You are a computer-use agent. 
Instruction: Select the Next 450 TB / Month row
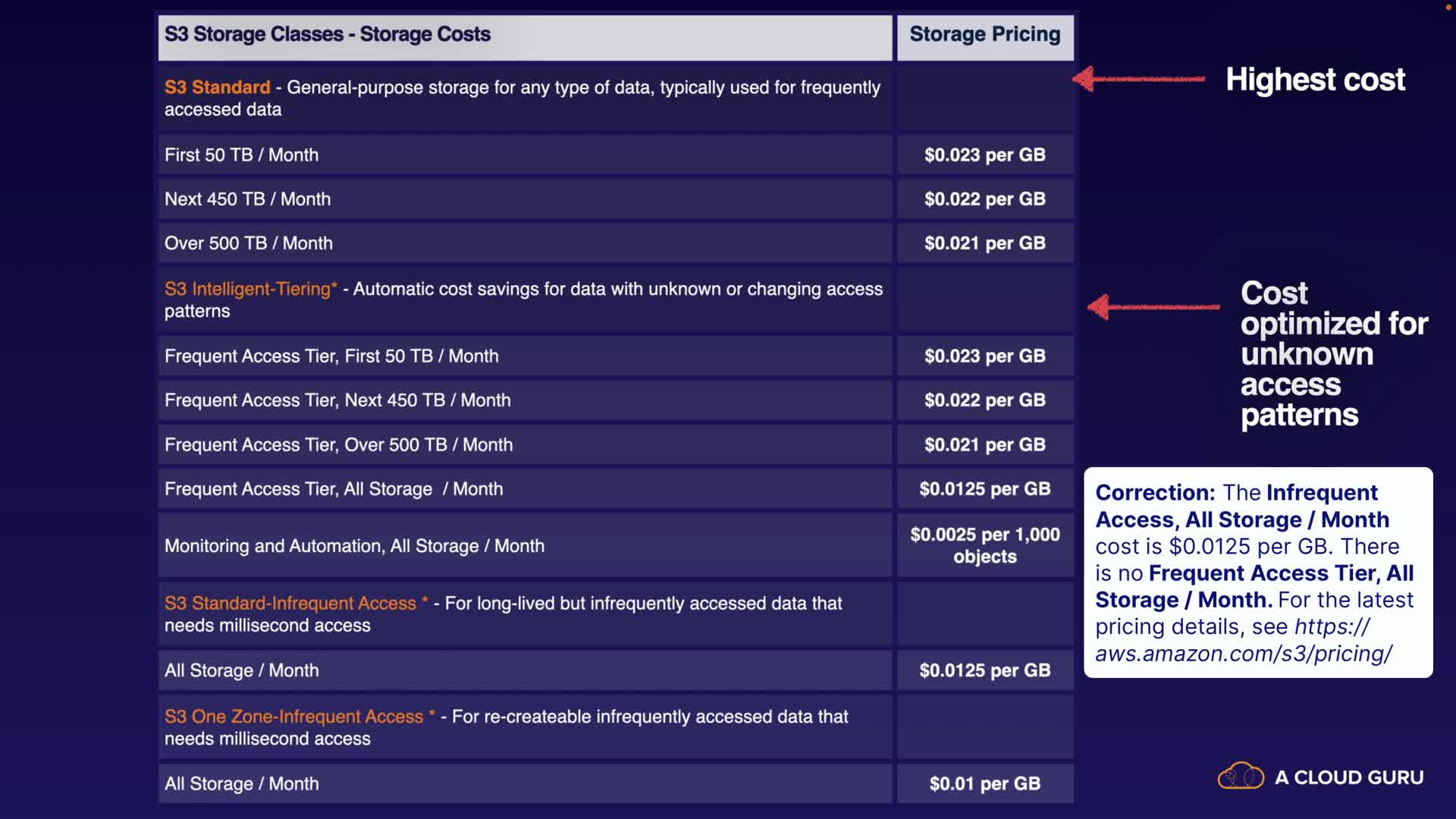point(247,199)
